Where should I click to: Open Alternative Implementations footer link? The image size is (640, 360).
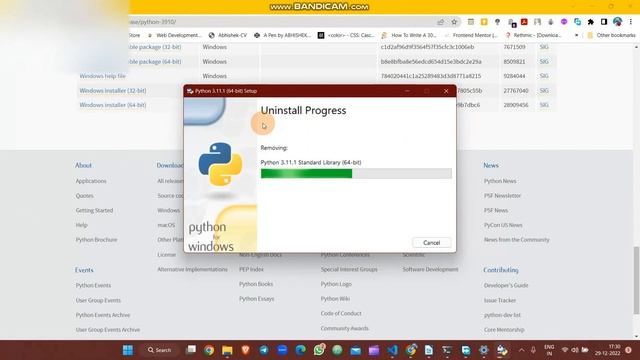192,269
